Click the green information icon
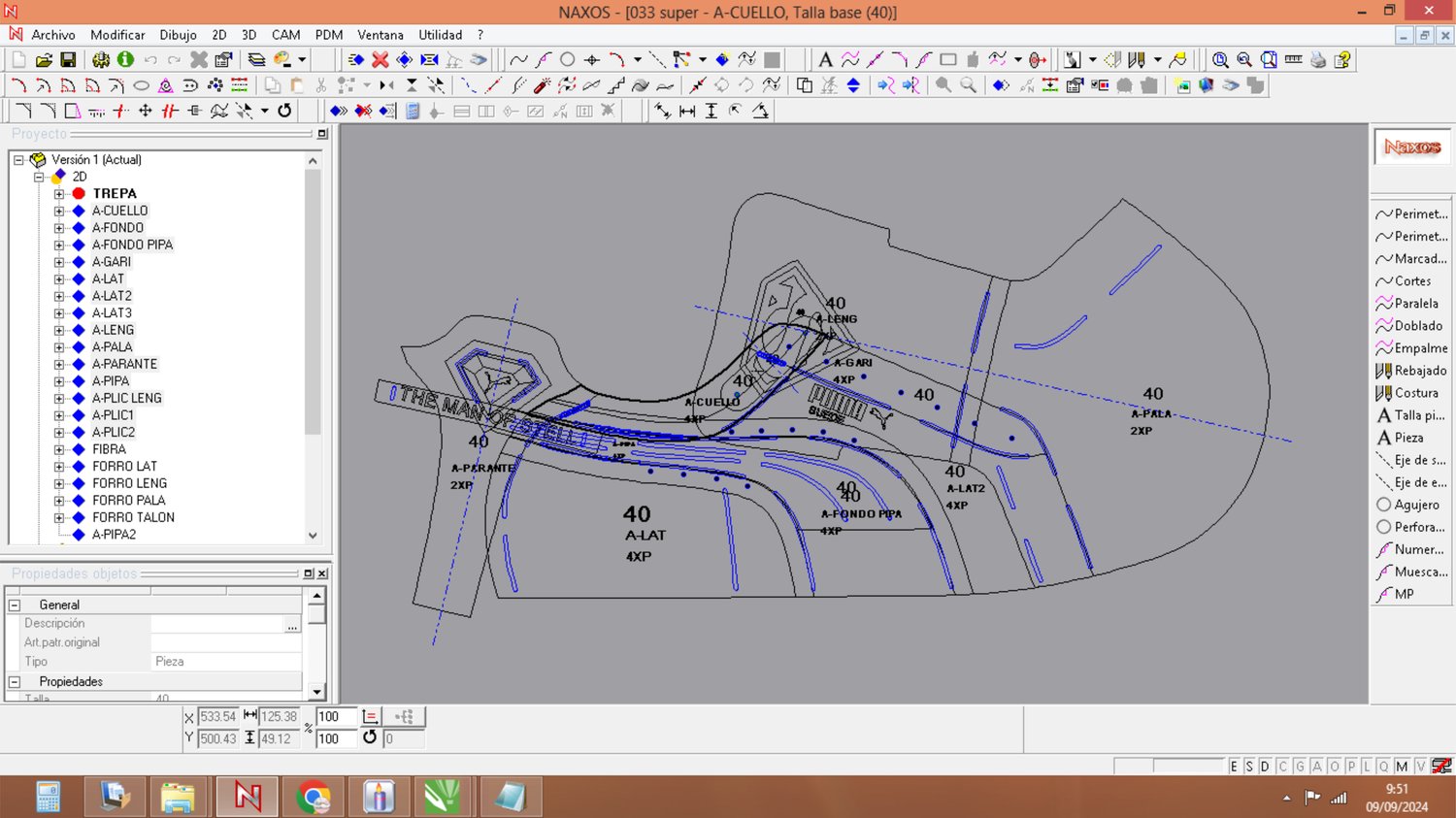 [125, 60]
